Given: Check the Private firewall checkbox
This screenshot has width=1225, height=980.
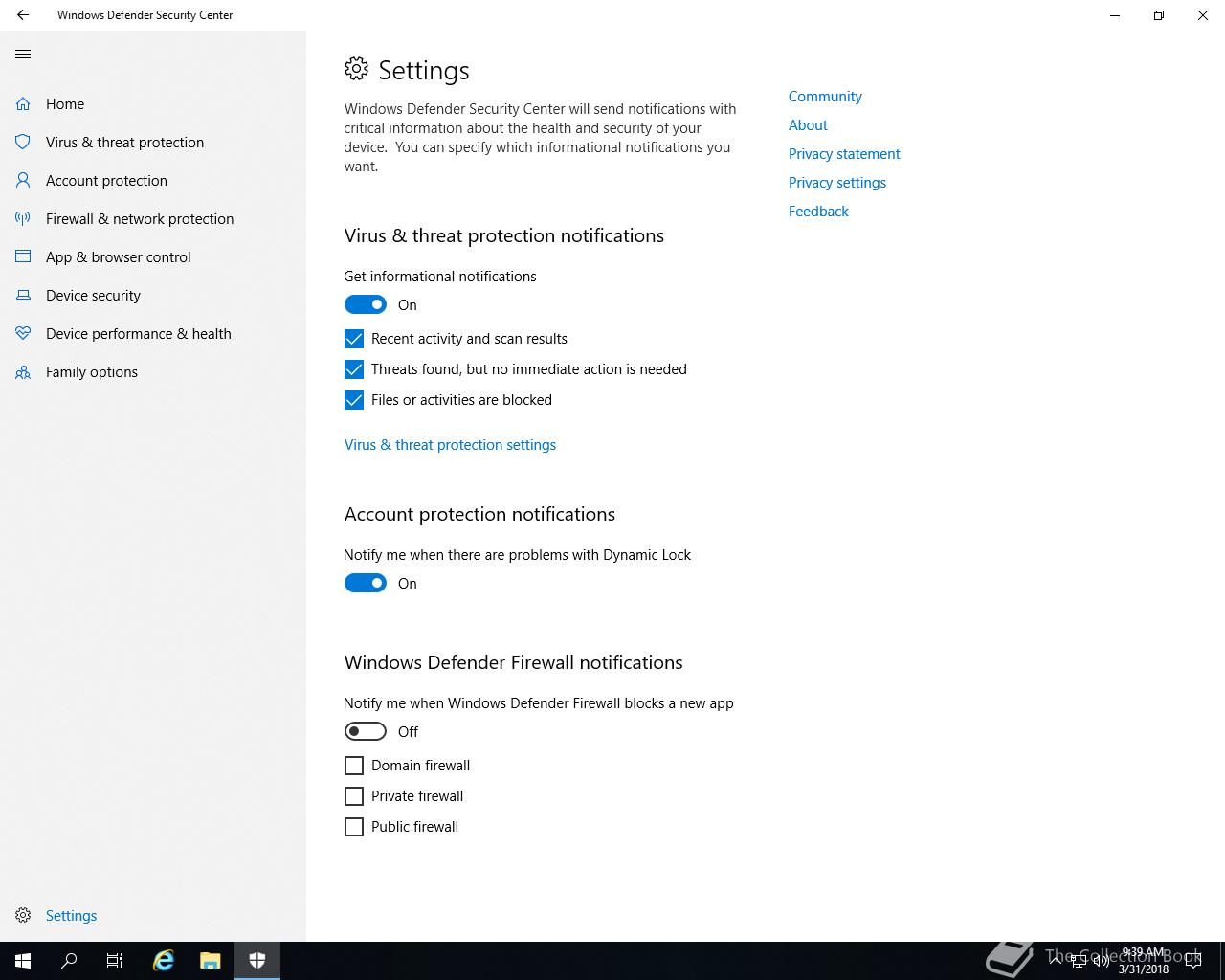Looking at the screenshot, I should pos(354,796).
